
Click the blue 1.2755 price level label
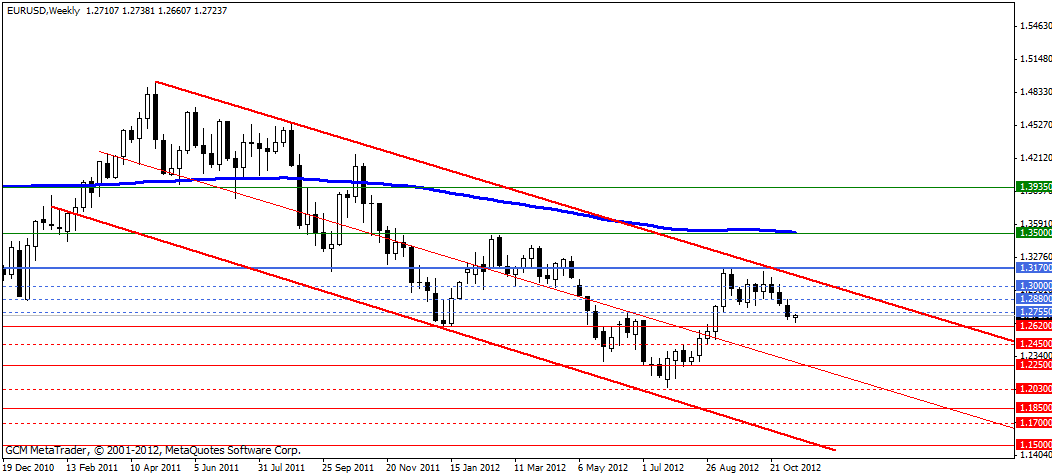pos(1035,312)
